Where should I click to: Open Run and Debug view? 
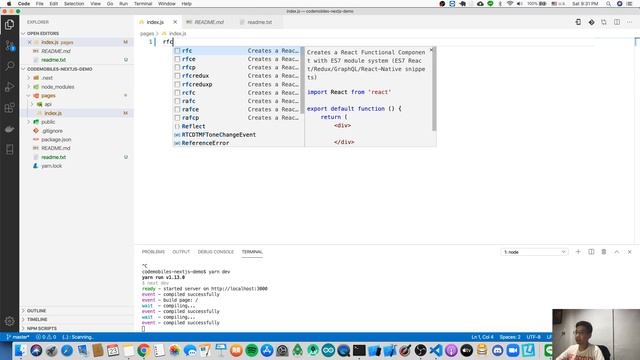click(9, 87)
